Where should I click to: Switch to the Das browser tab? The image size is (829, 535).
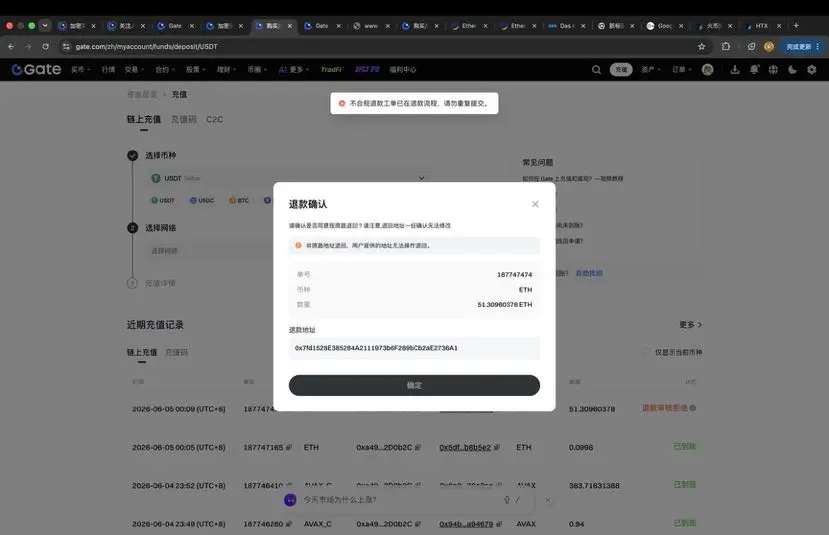pos(567,25)
